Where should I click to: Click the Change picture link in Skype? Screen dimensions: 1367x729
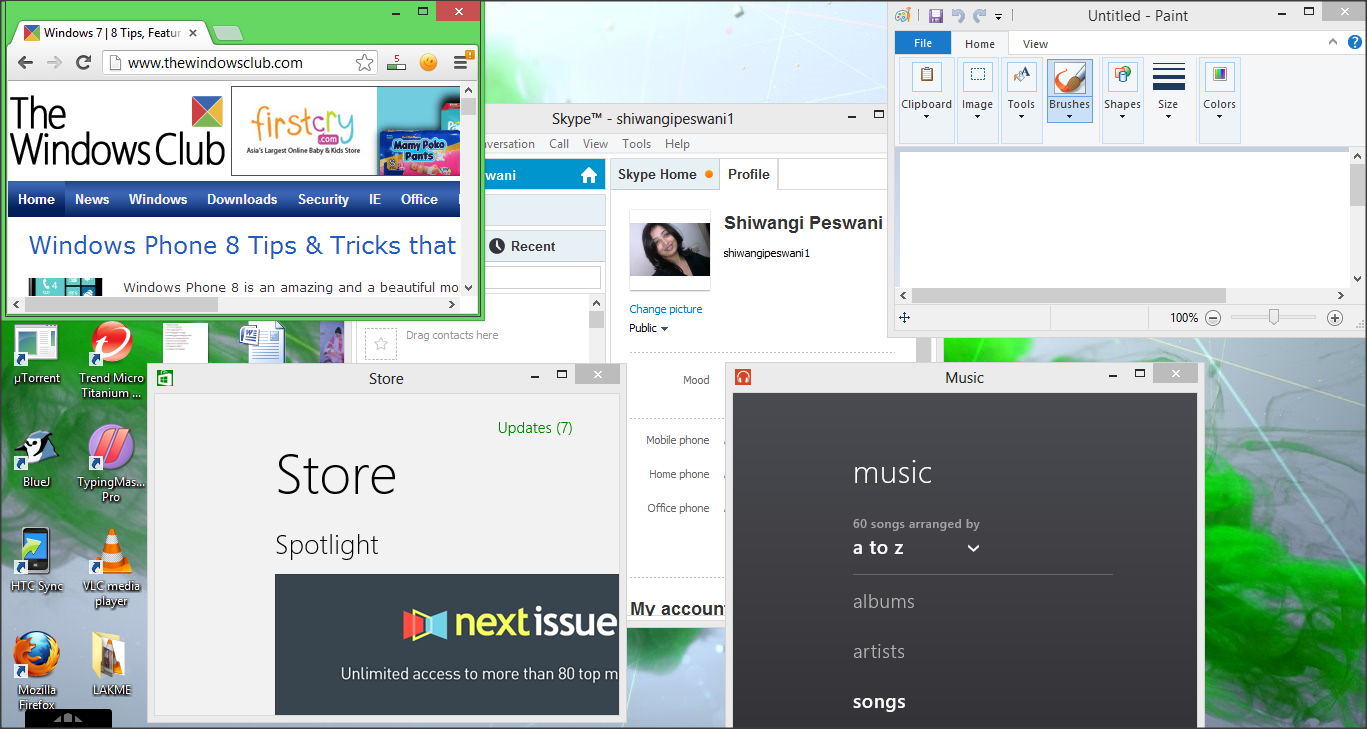(x=666, y=309)
